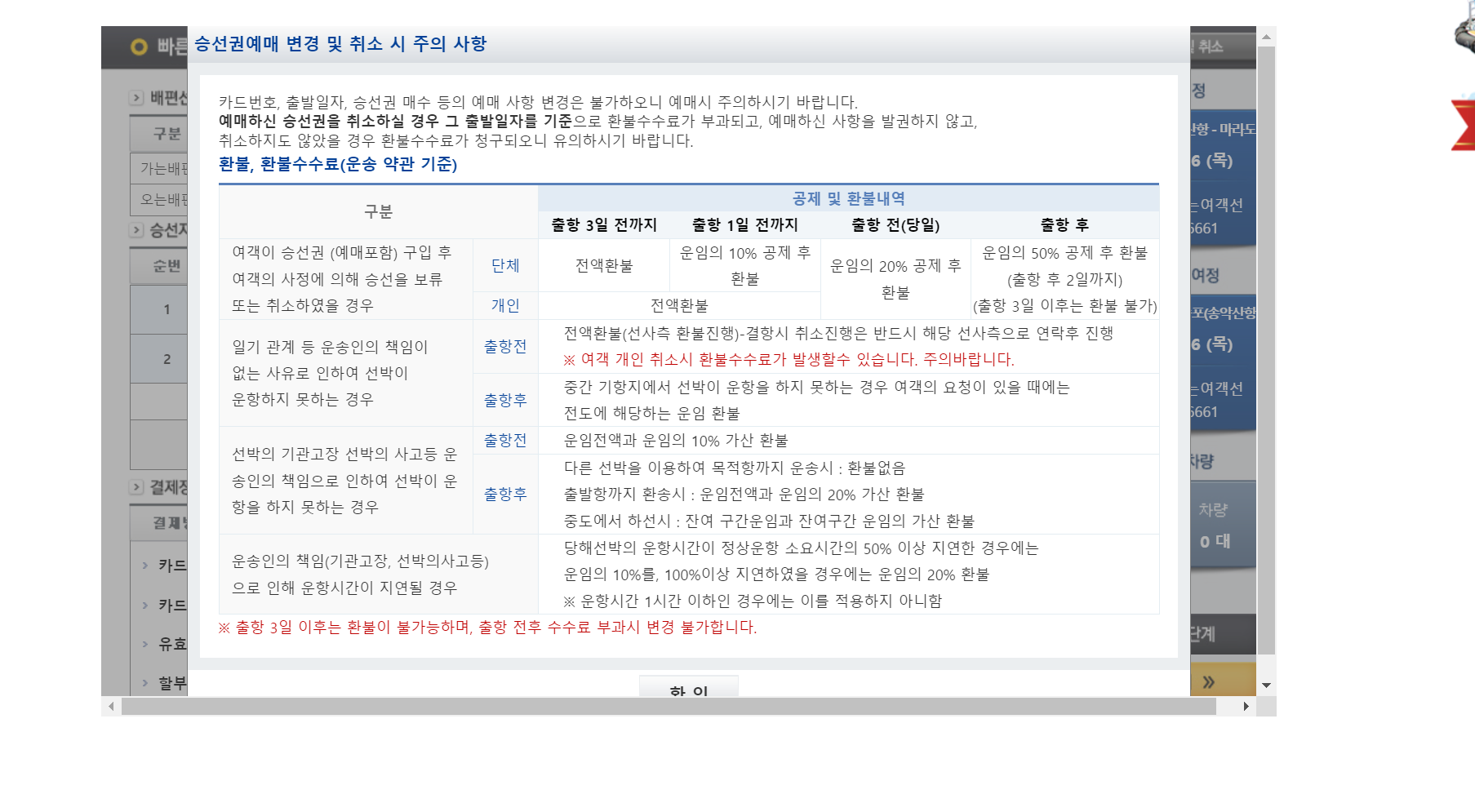Click the vertical scrollbar up arrow
Viewport: 1475px width, 812px height.
pos(1266,37)
